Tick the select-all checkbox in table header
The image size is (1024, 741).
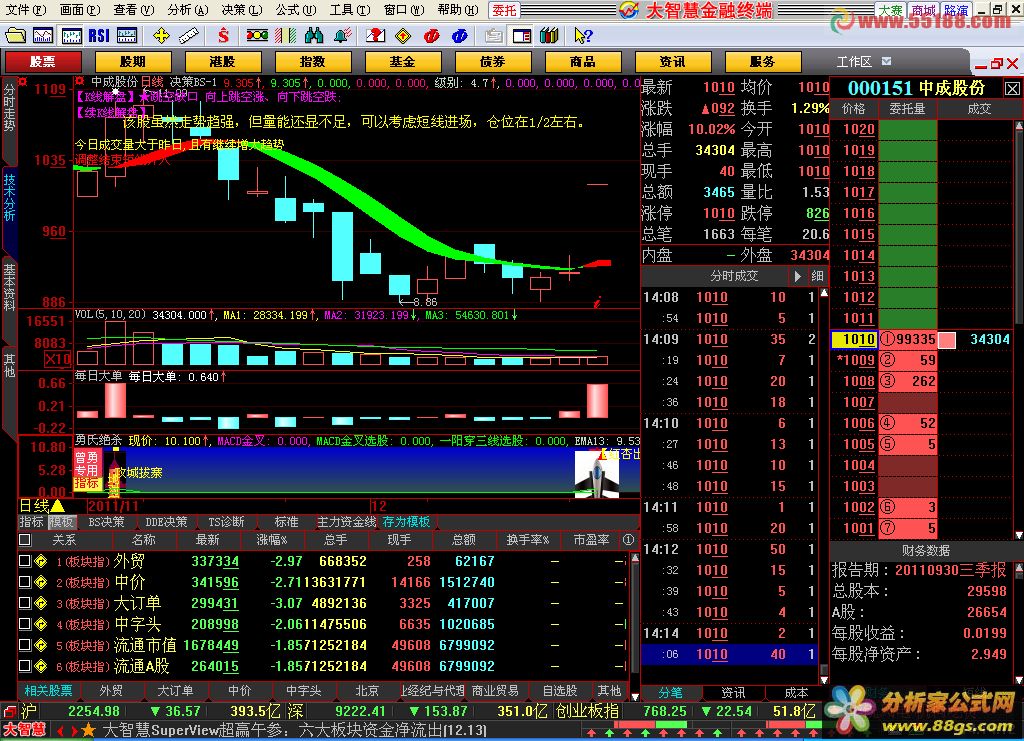[24, 540]
